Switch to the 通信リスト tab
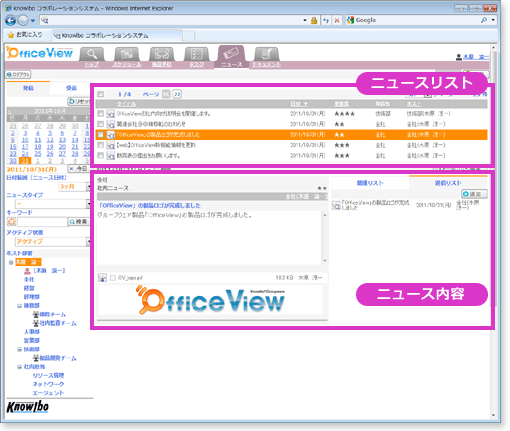The height and width of the screenshot is (431, 510). coord(448,183)
